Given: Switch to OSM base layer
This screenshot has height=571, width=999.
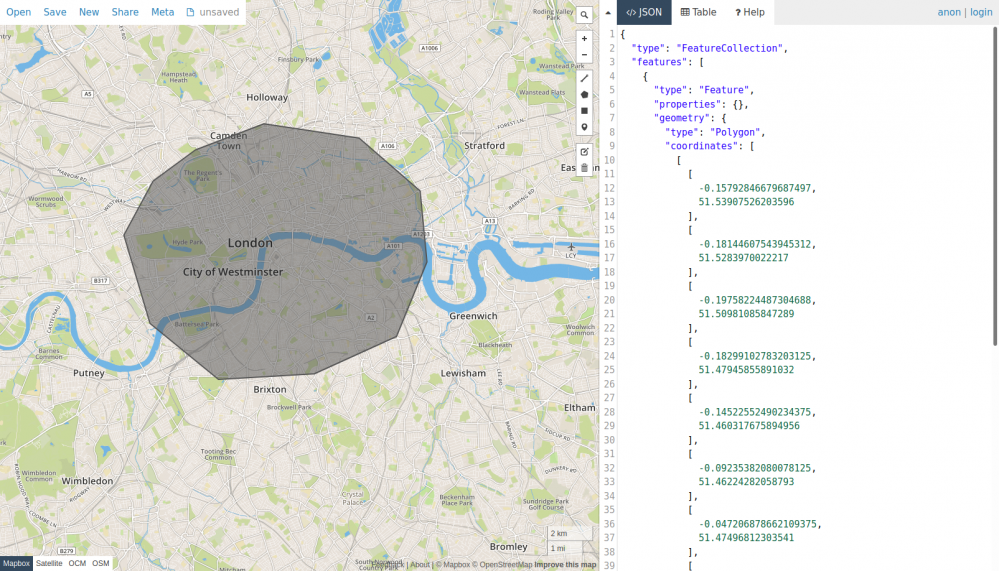Looking at the screenshot, I should (101, 563).
